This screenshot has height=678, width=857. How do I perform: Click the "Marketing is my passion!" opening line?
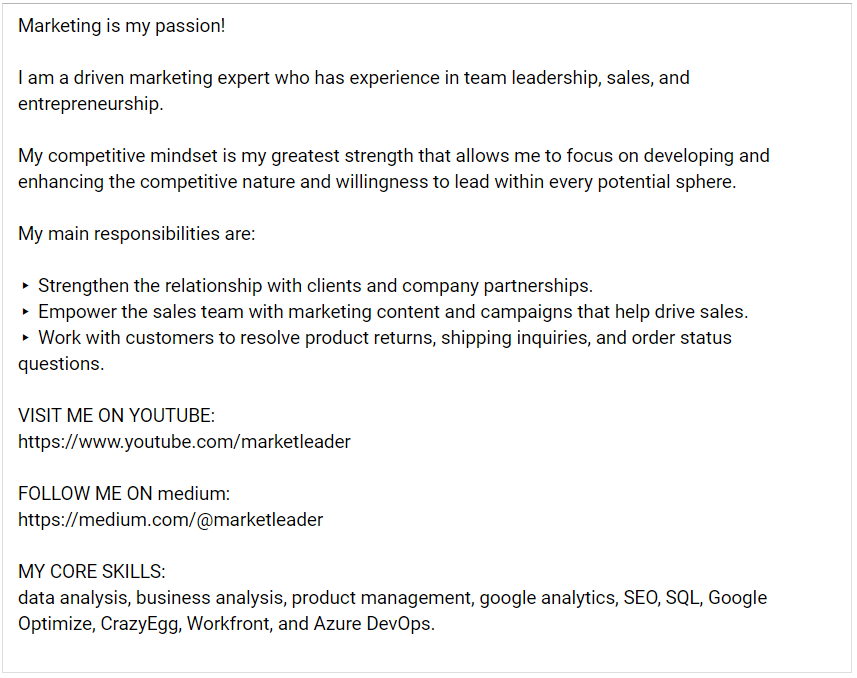click(x=122, y=26)
